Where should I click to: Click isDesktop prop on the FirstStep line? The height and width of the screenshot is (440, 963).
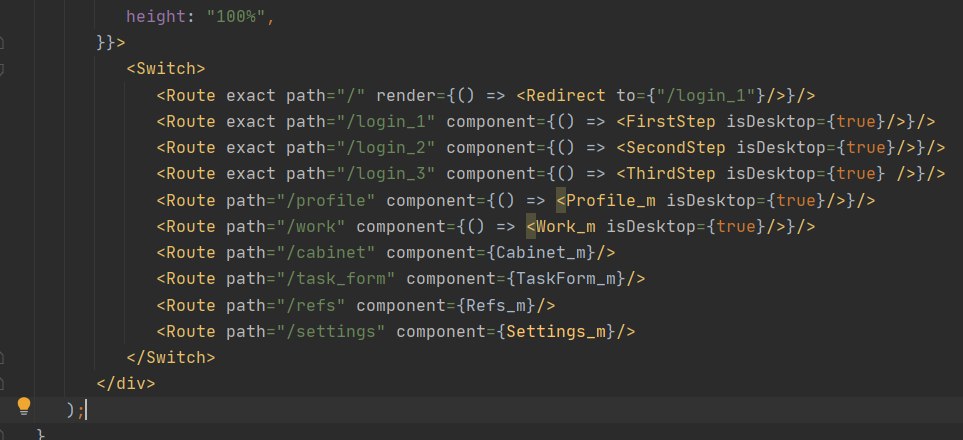coord(771,122)
